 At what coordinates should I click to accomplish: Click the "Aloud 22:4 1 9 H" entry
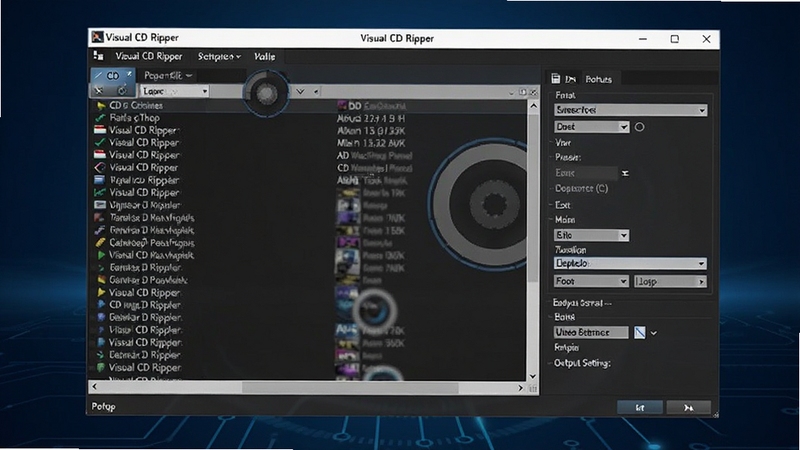371,118
